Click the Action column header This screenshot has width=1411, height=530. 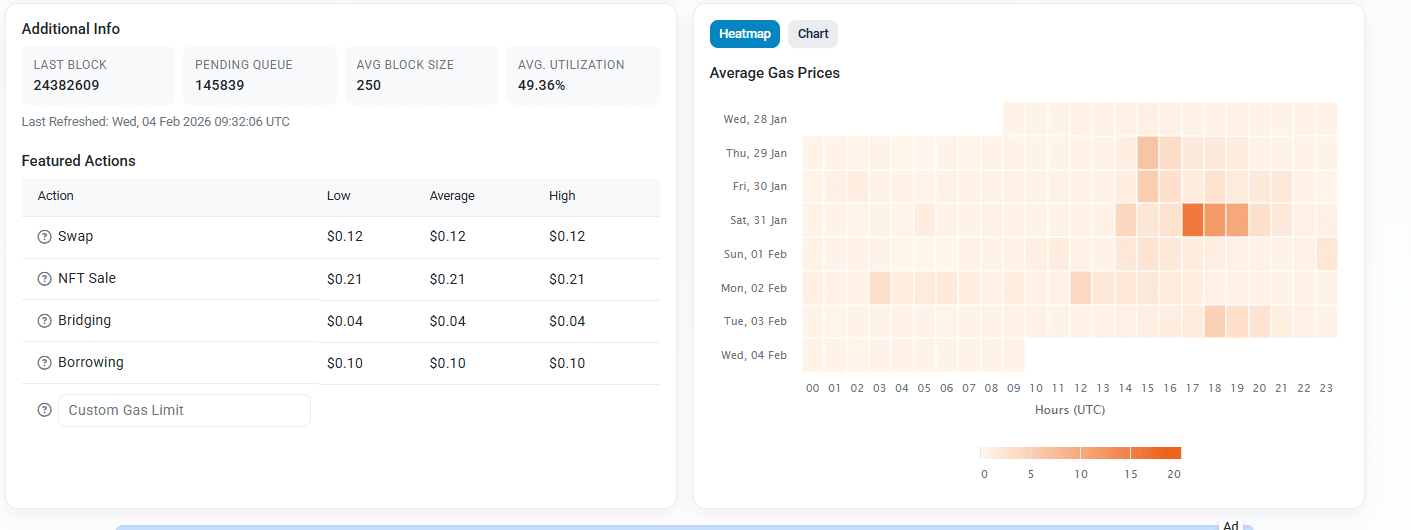point(56,196)
